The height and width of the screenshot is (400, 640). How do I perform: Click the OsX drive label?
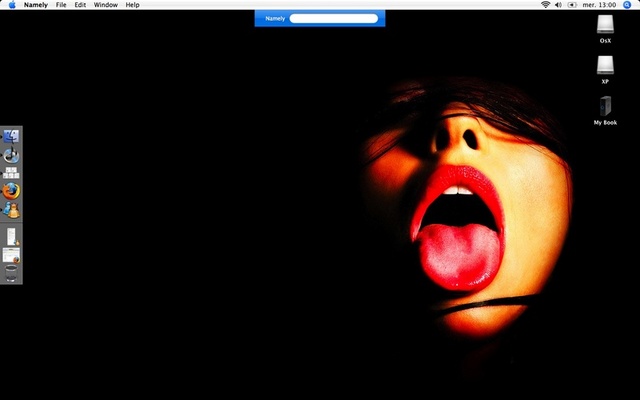[605, 41]
